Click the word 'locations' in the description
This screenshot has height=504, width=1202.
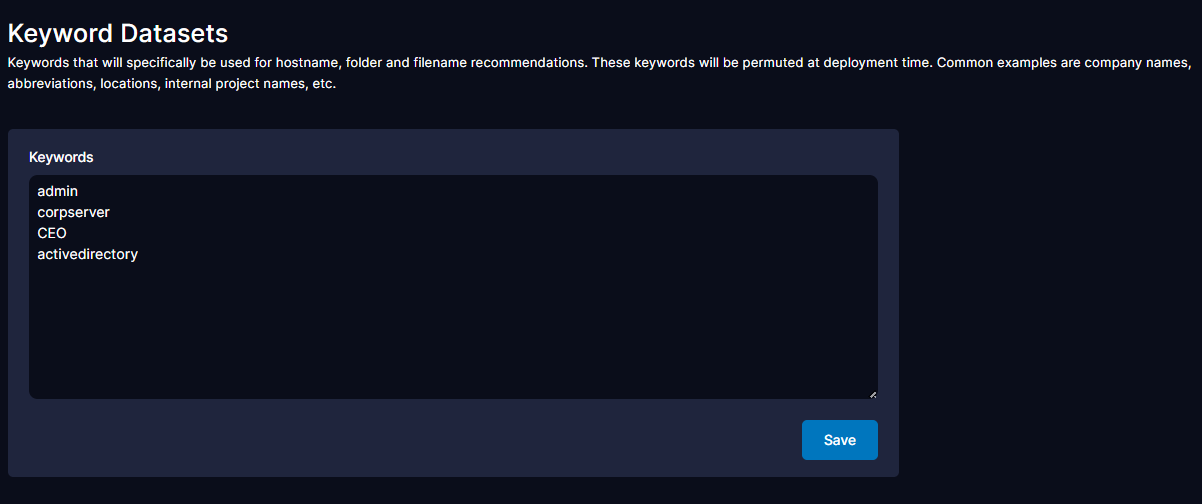tap(122, 84)
